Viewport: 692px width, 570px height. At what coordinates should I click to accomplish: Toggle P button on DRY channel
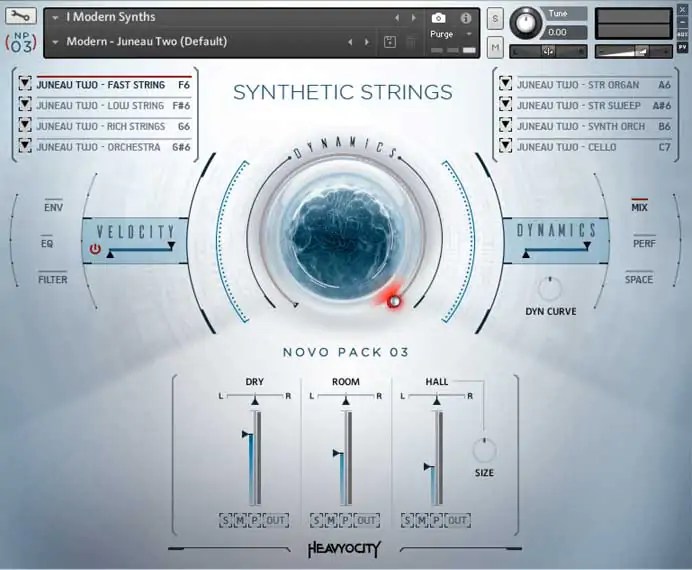pos(255,521)
